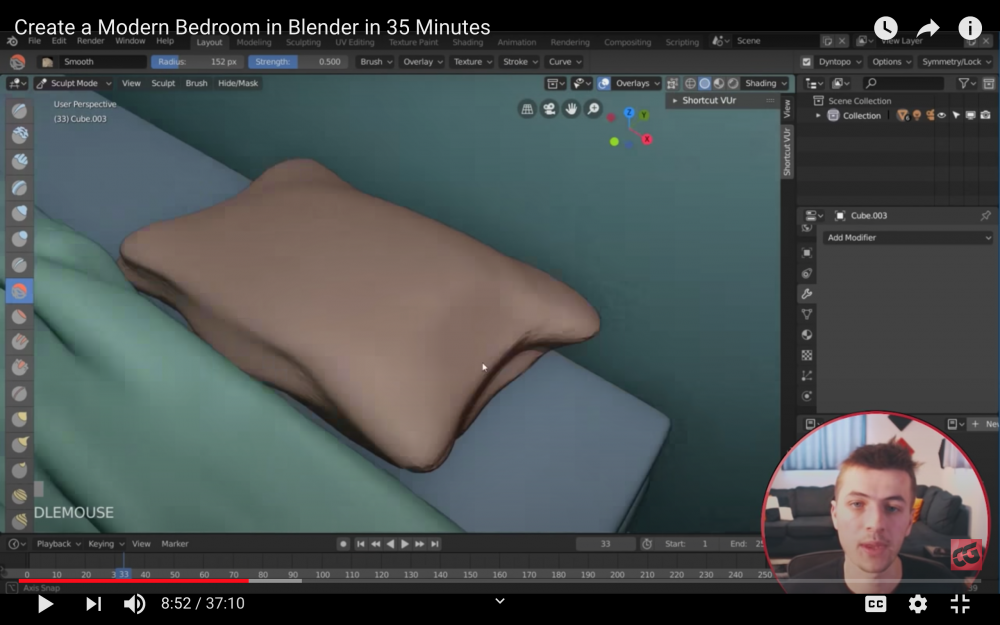Switch to the Modeling workspace tab
This screenshot has width=1000, height=625.
[x=254, y=42]
